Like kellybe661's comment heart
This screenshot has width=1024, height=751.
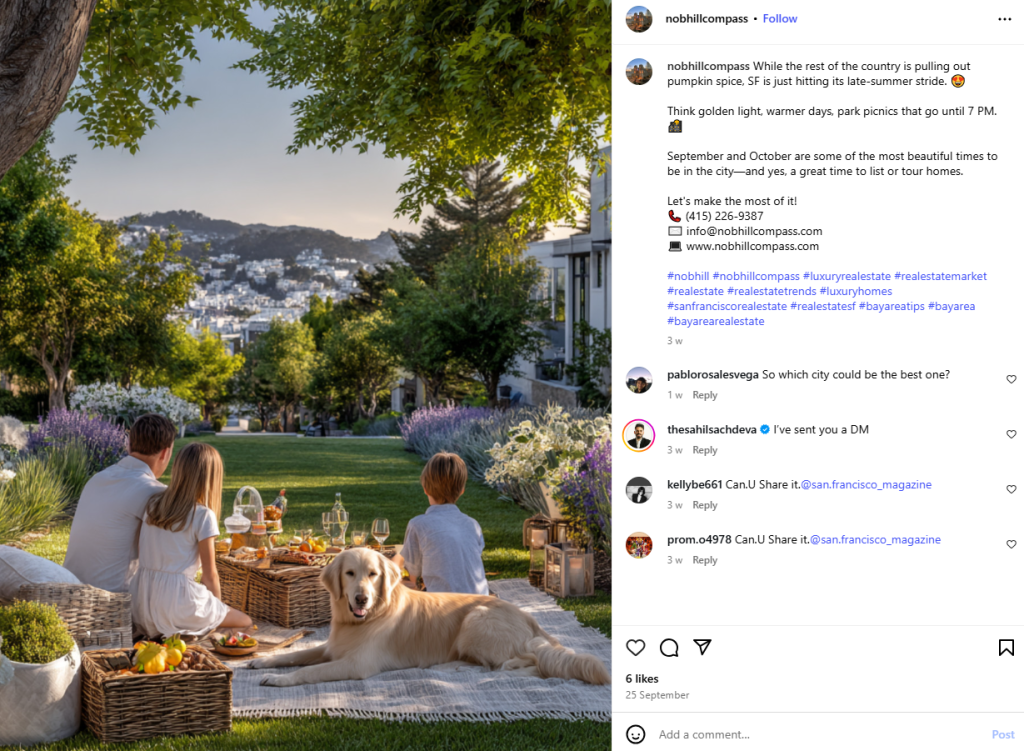1011,488
